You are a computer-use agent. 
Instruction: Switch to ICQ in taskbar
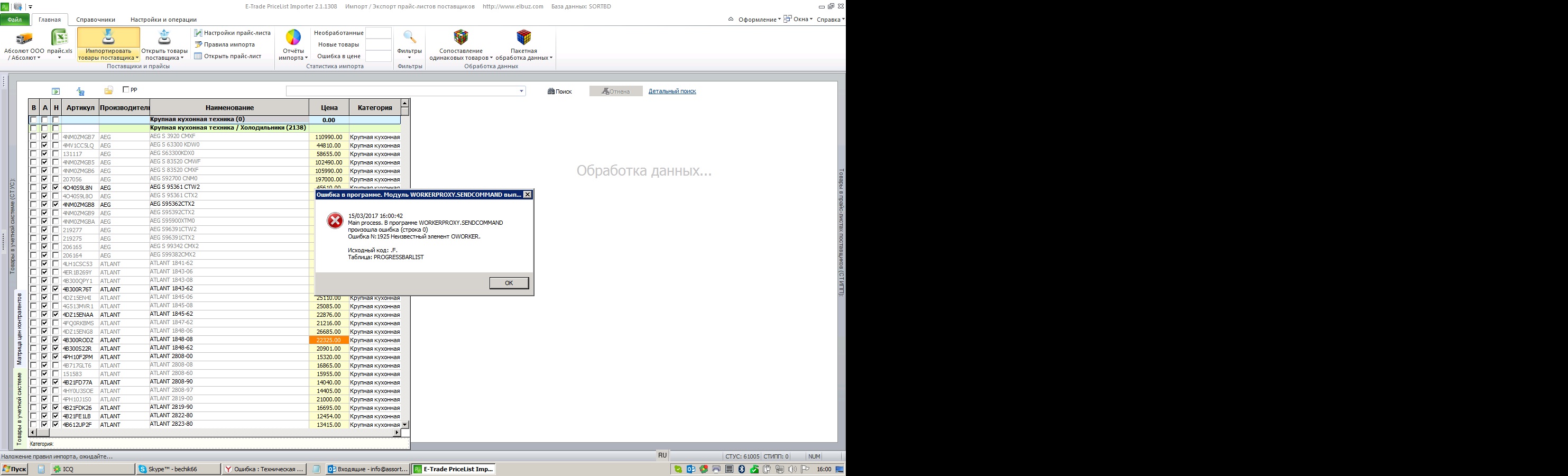click(93, 469)
